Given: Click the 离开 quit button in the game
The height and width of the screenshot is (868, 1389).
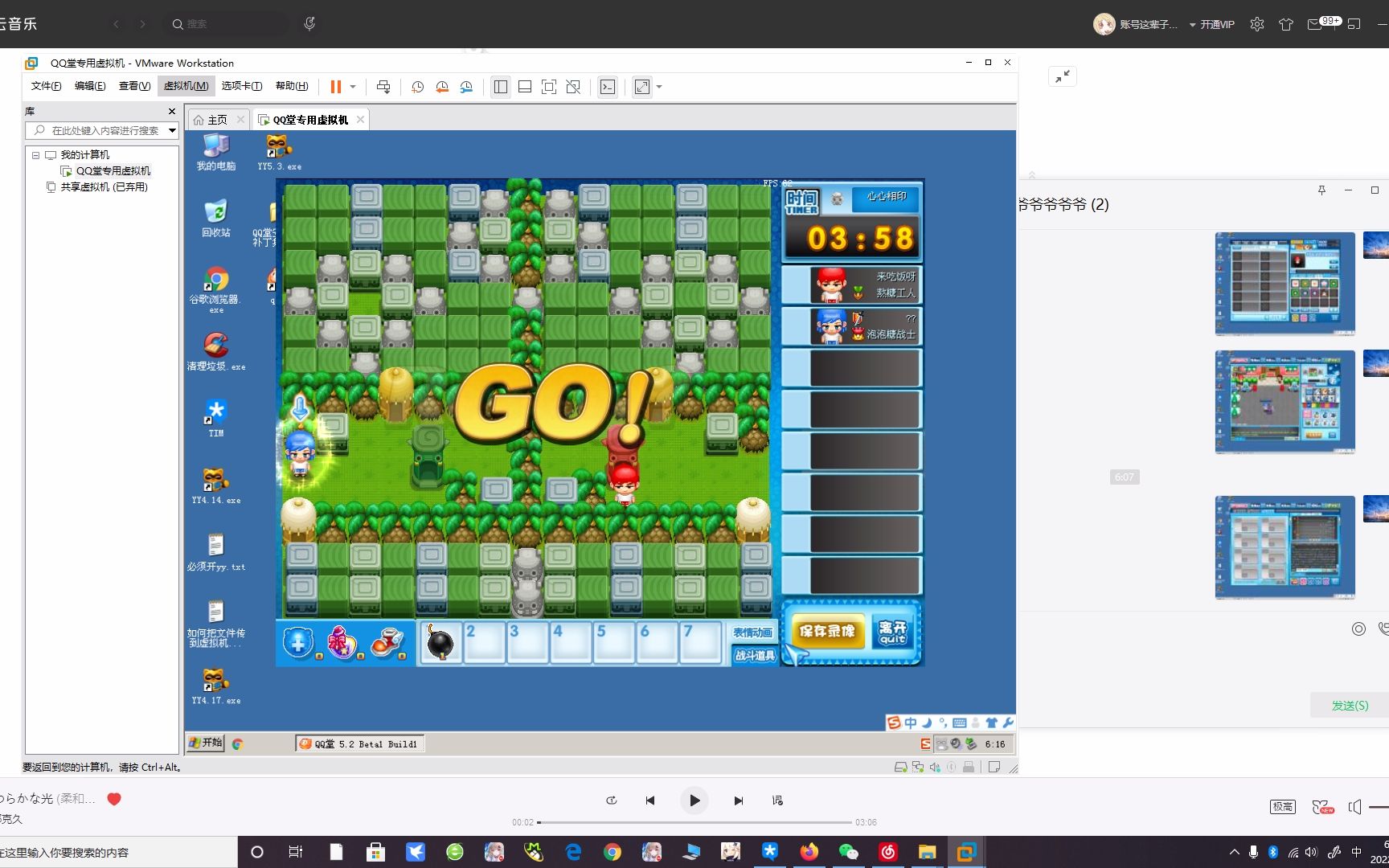Looking at the screenshot, I should [x=893, y=632].
